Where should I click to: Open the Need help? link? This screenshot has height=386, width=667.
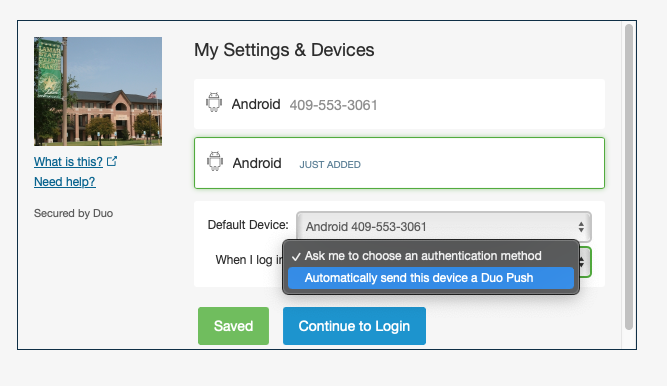(x=65, y=182)
